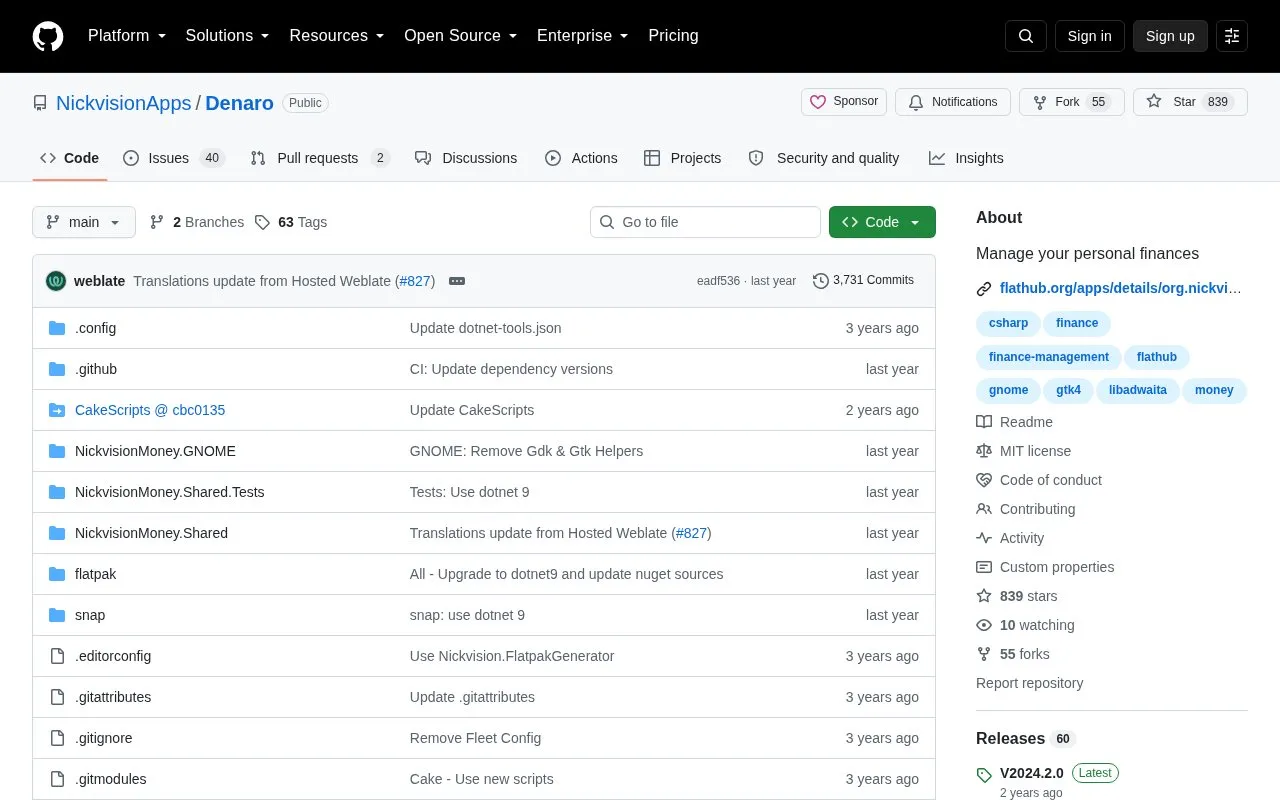
Task: Open the Insights tab
Action: [x=966, y=158]
